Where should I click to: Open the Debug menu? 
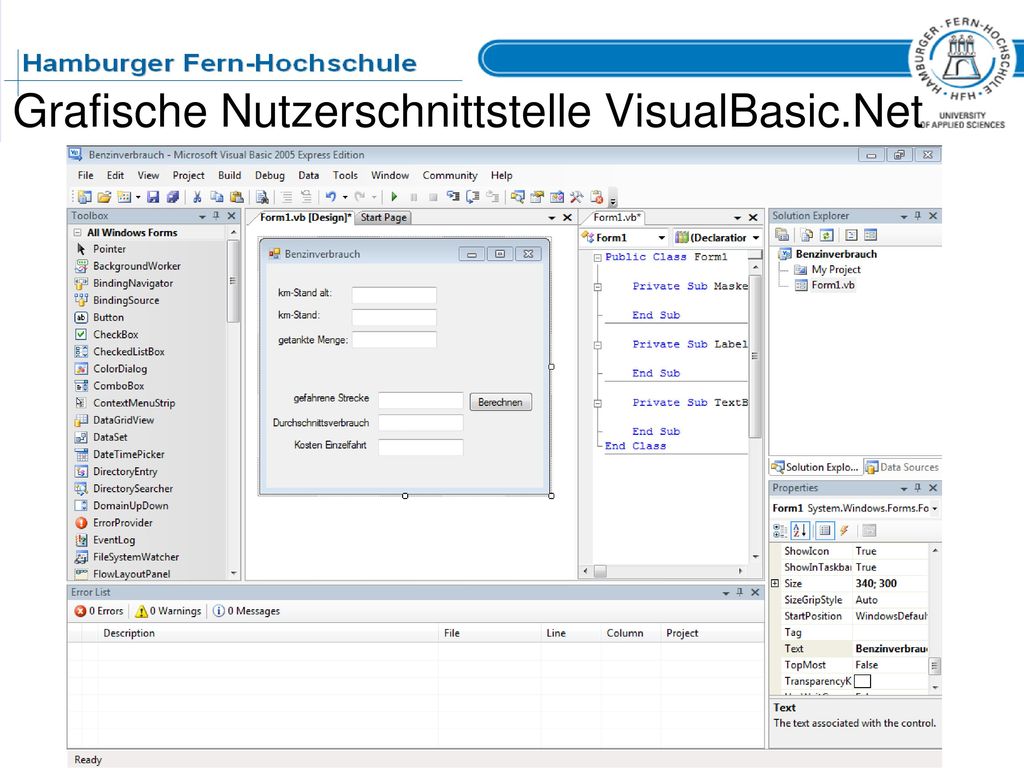270,175
